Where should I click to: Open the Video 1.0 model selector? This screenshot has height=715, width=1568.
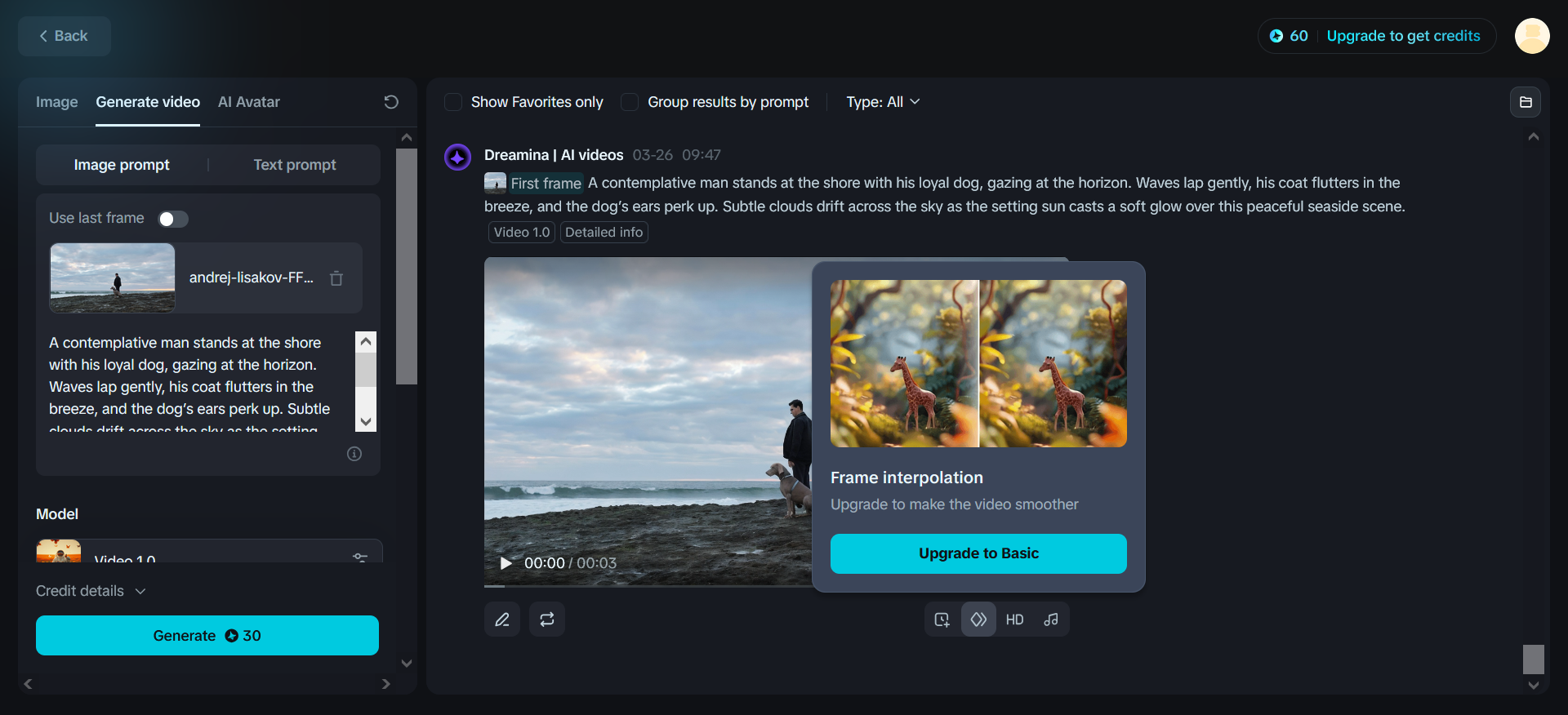(x=209, y=551)
